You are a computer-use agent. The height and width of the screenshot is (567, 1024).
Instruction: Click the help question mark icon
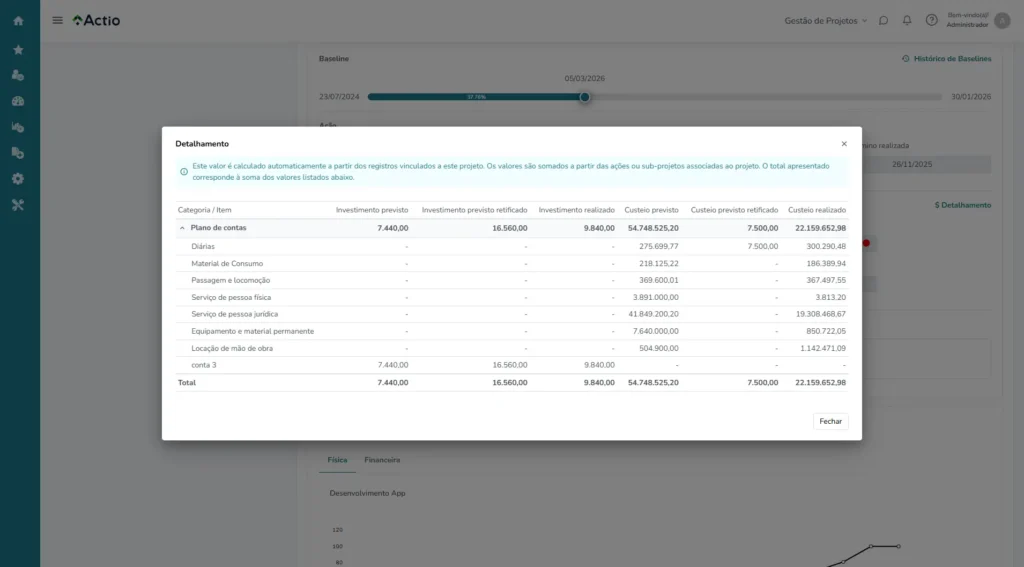931,20
